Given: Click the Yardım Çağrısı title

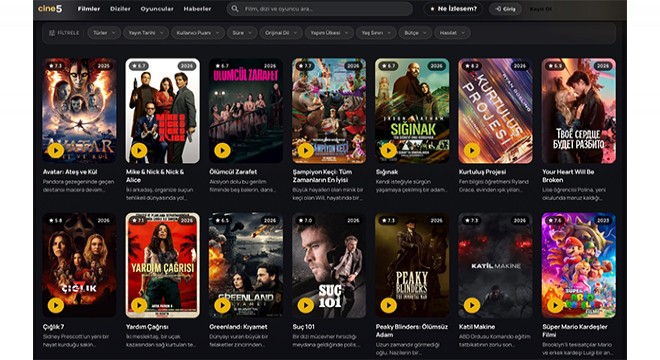Looking at the screenshot, I should (x=147, y=327).
